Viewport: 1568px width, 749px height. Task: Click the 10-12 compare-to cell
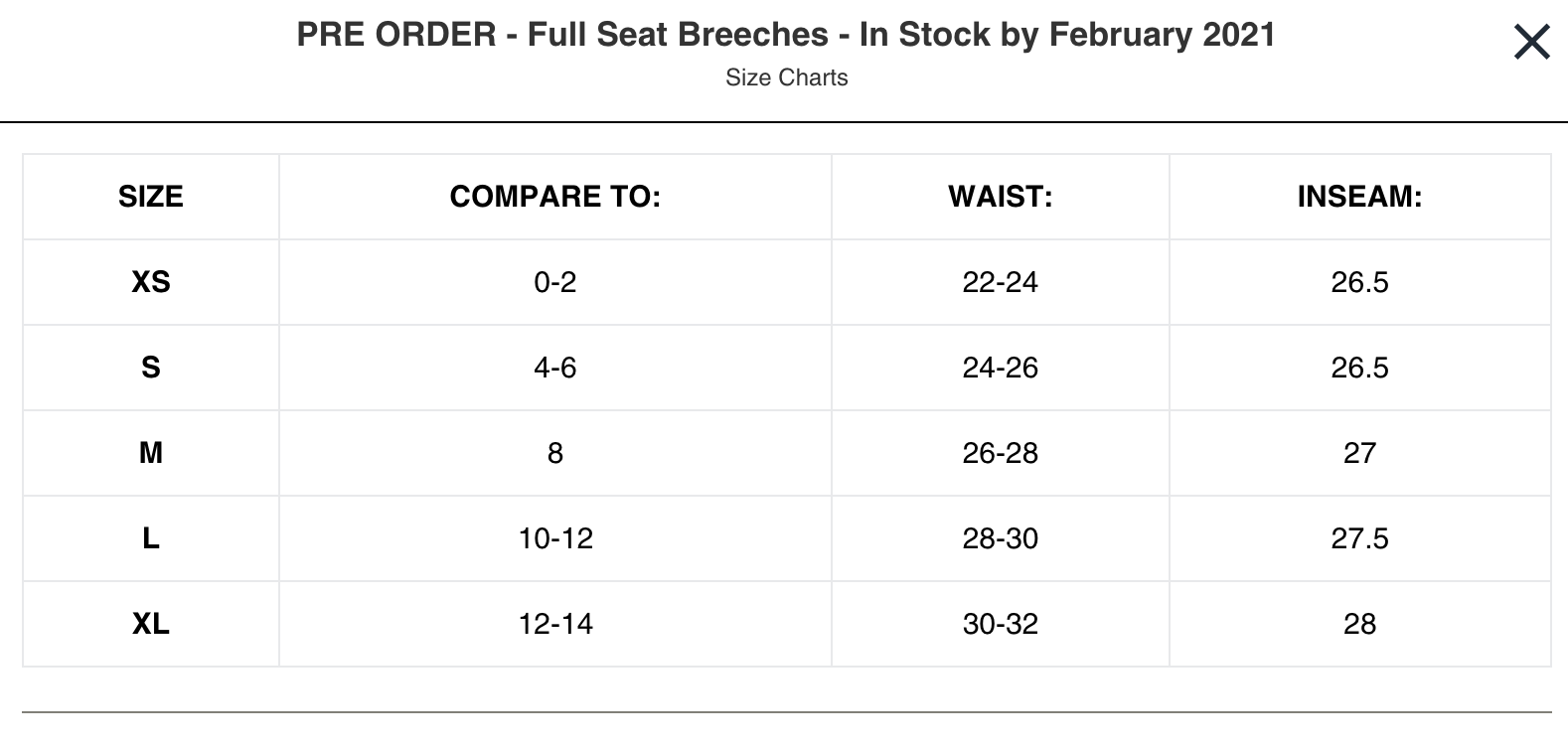[x=554, y=538]
